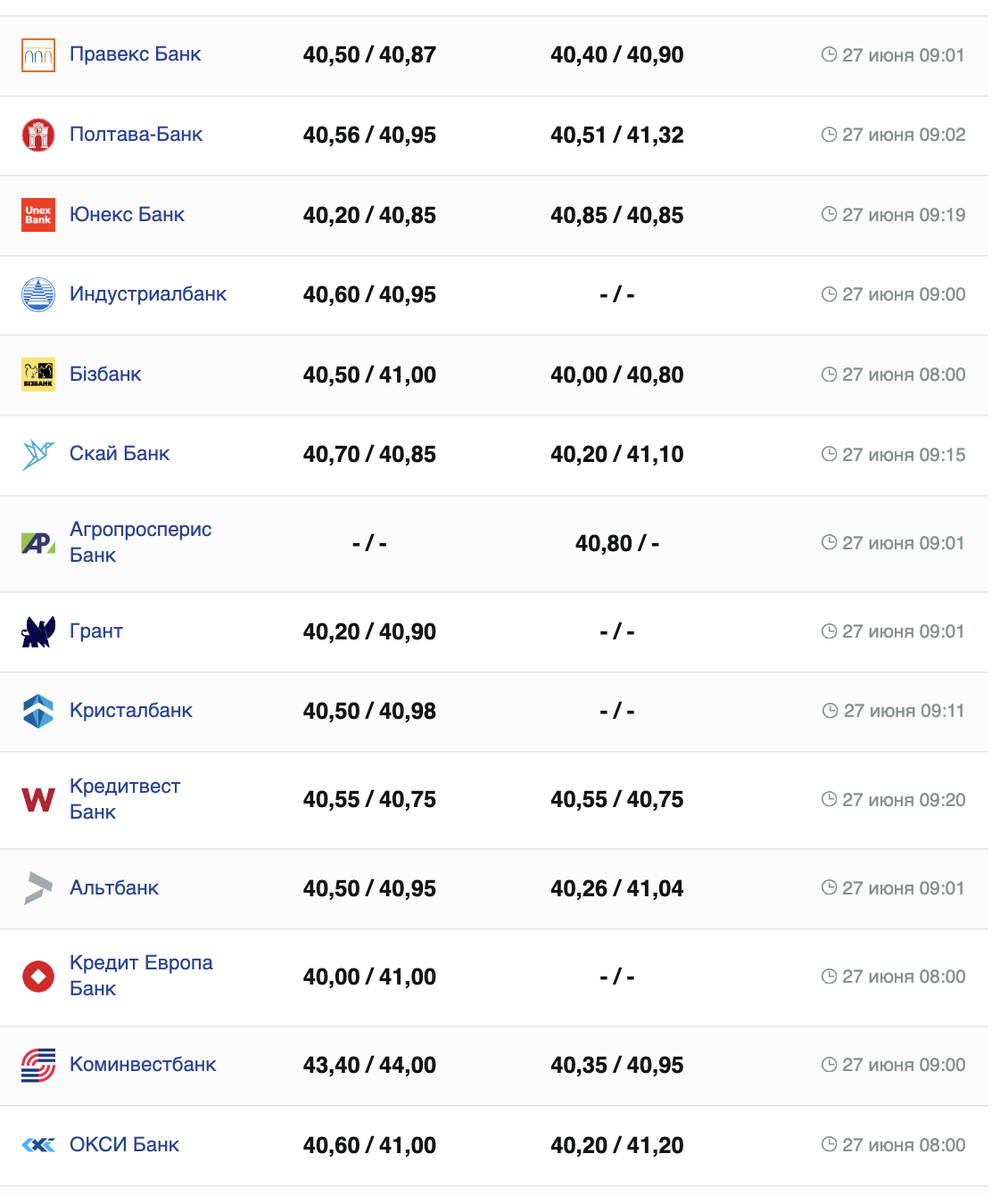Open the Юнекс Банк page link
The image size is (1008, 1195).
click(128, 215)
